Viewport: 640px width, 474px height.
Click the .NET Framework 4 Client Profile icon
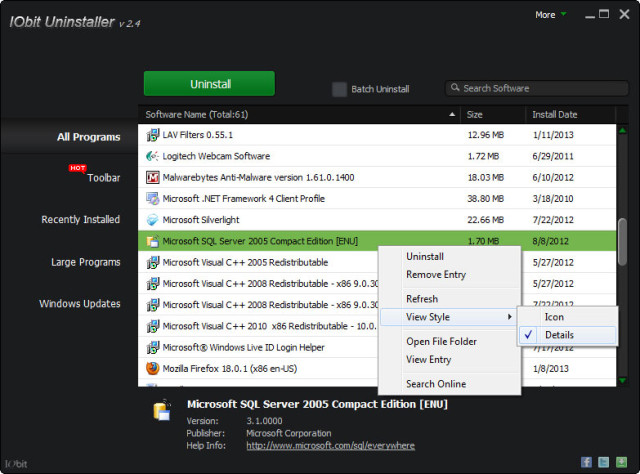click(153, 199)
